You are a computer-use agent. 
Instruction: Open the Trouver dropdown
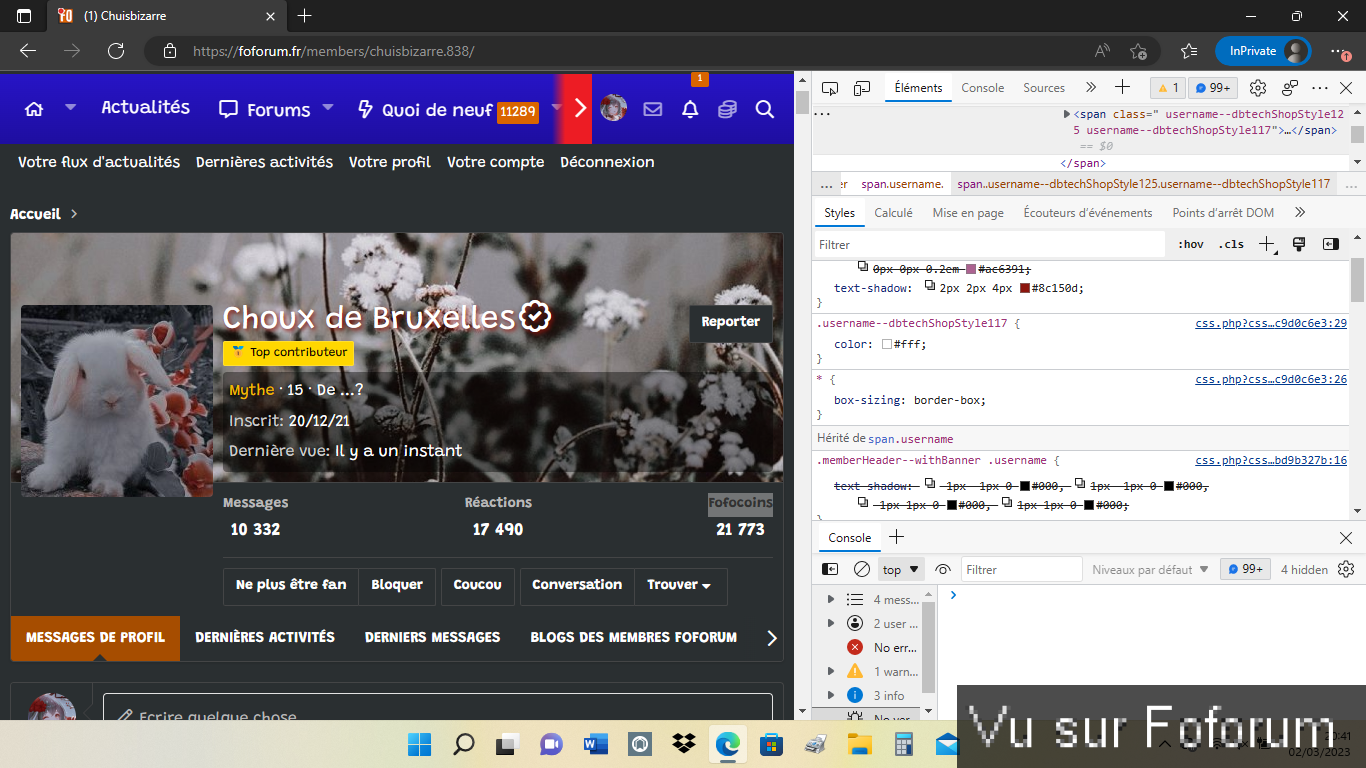pos(679,585)
